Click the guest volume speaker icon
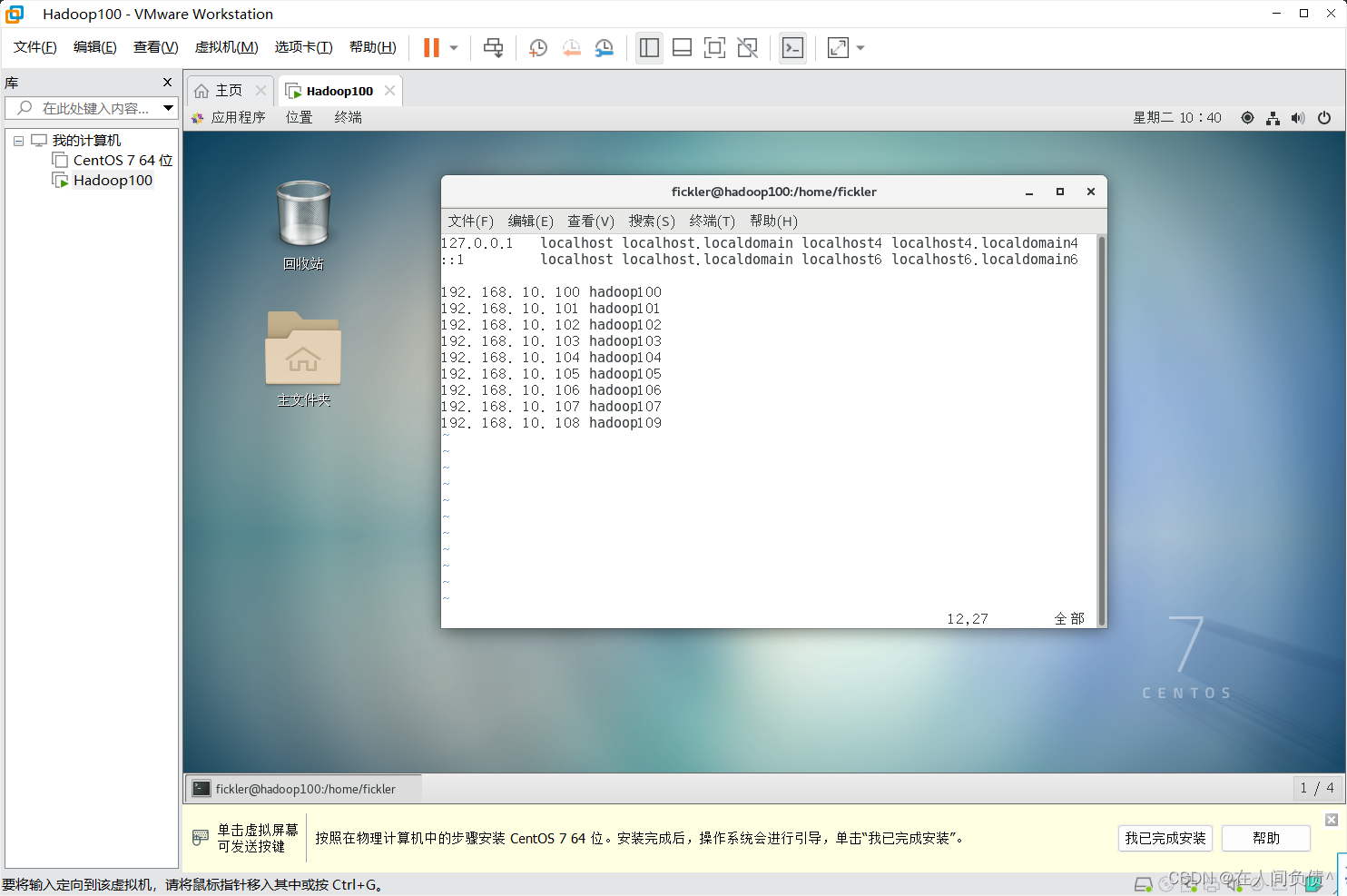This screenshot has height=896, width=1347. [1298, 117]
